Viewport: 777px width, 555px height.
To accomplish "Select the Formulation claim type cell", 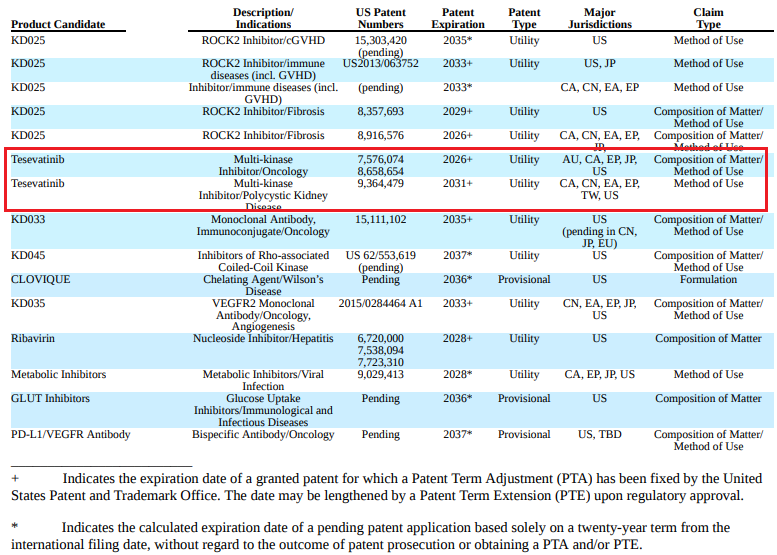I will 708,280.
